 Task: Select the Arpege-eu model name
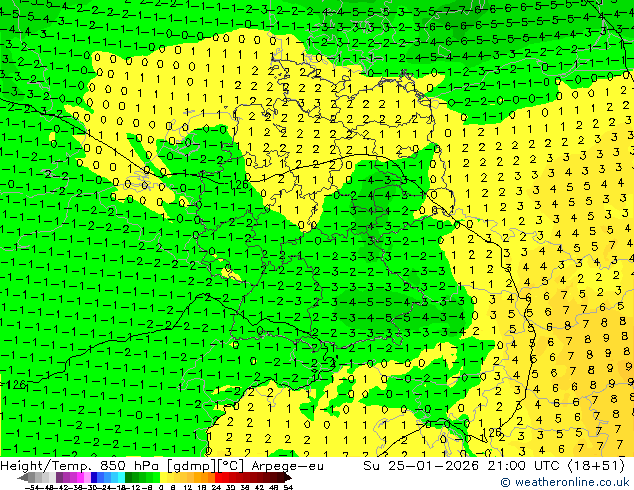click(287, 466)
